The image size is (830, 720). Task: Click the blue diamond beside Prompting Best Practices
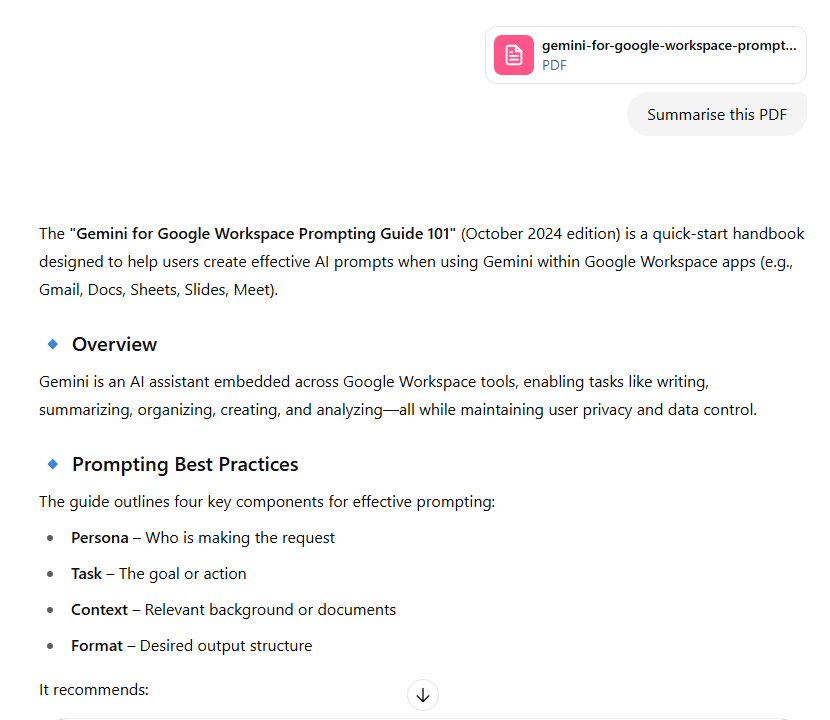53,464
